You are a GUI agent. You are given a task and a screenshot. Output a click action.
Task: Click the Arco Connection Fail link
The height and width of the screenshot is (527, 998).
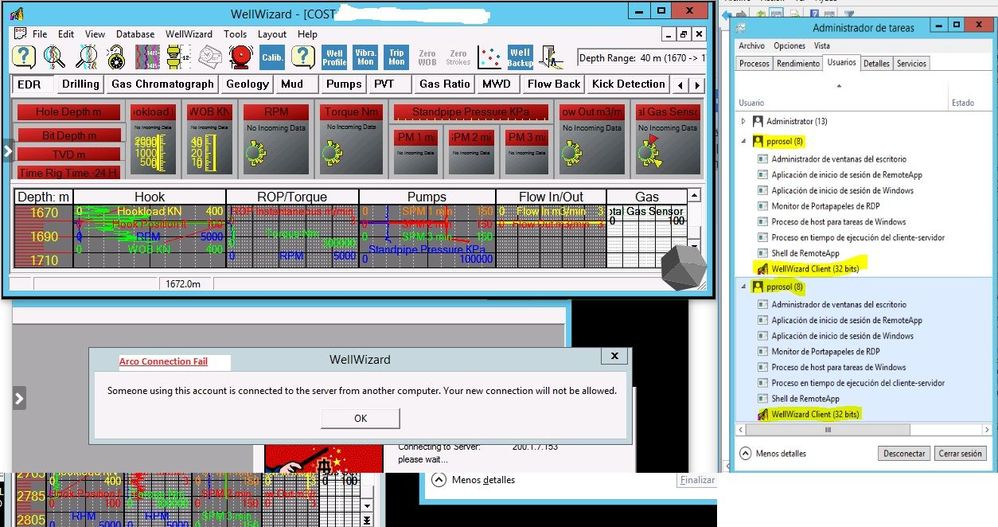164,362
